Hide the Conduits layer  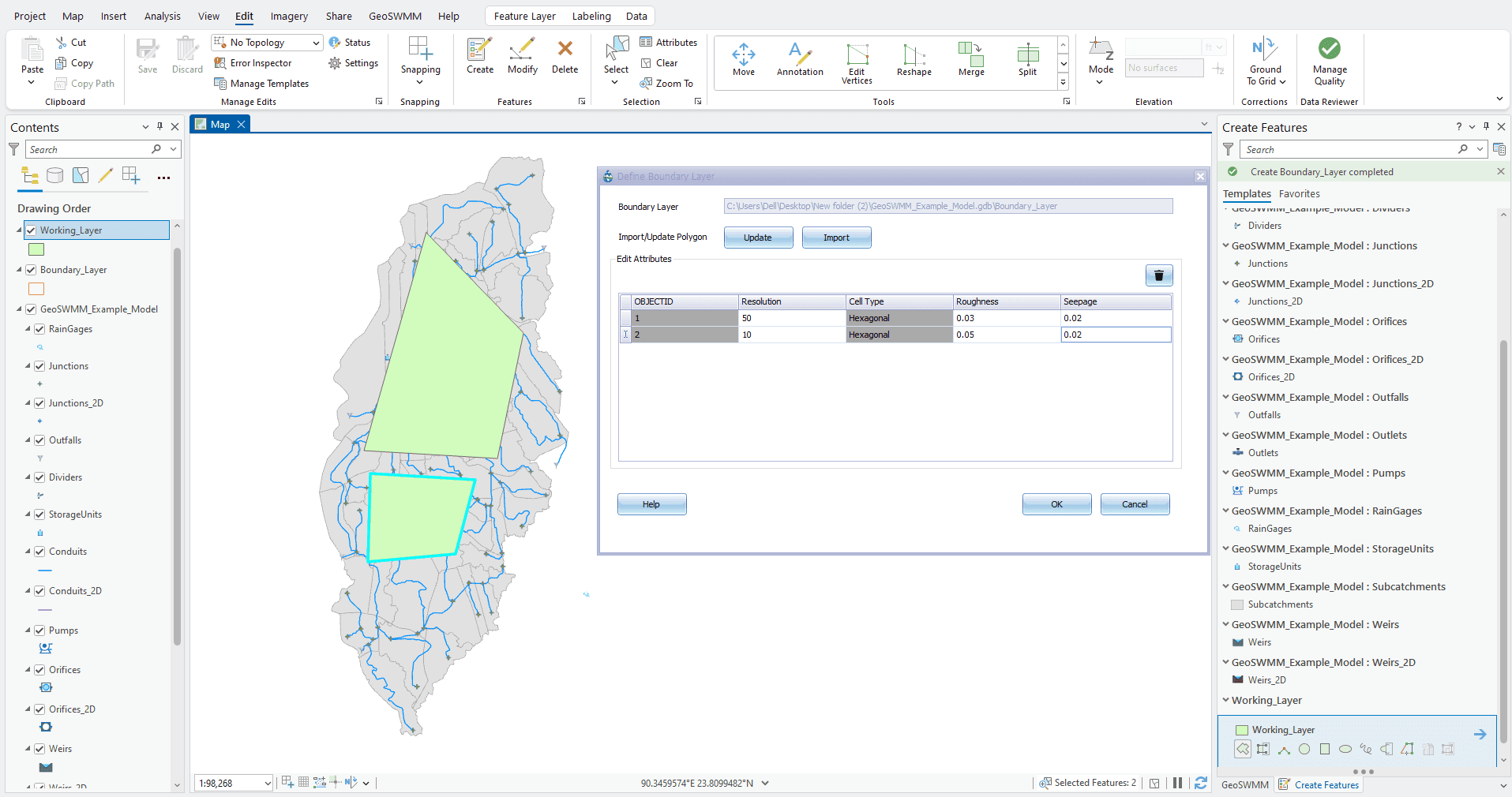point(39,551)
